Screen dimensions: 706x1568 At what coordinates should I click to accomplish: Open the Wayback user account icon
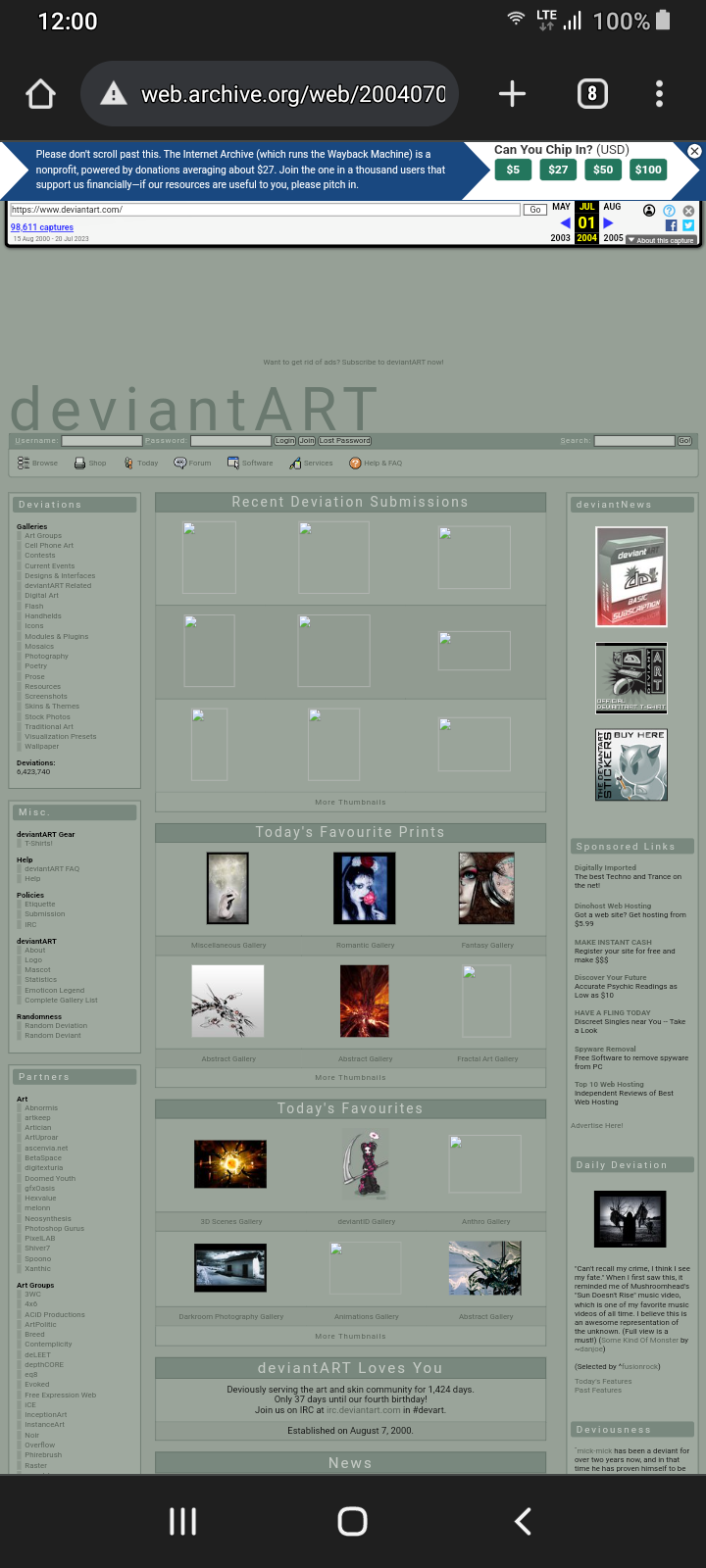649,211
